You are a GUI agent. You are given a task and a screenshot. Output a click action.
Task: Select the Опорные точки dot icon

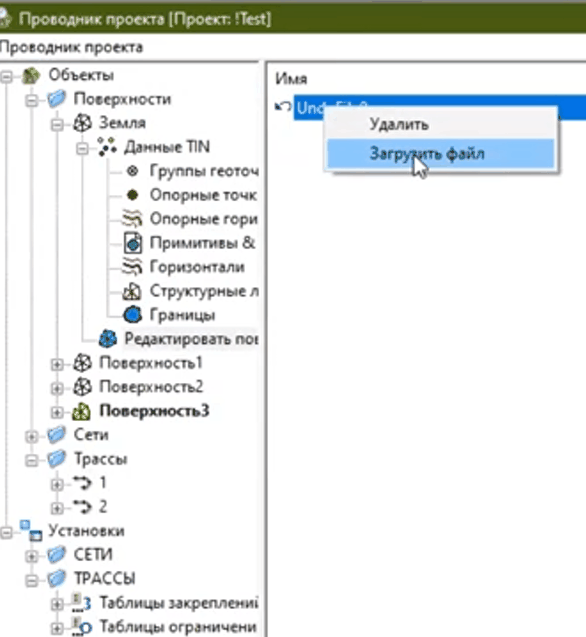pos(132,195)
